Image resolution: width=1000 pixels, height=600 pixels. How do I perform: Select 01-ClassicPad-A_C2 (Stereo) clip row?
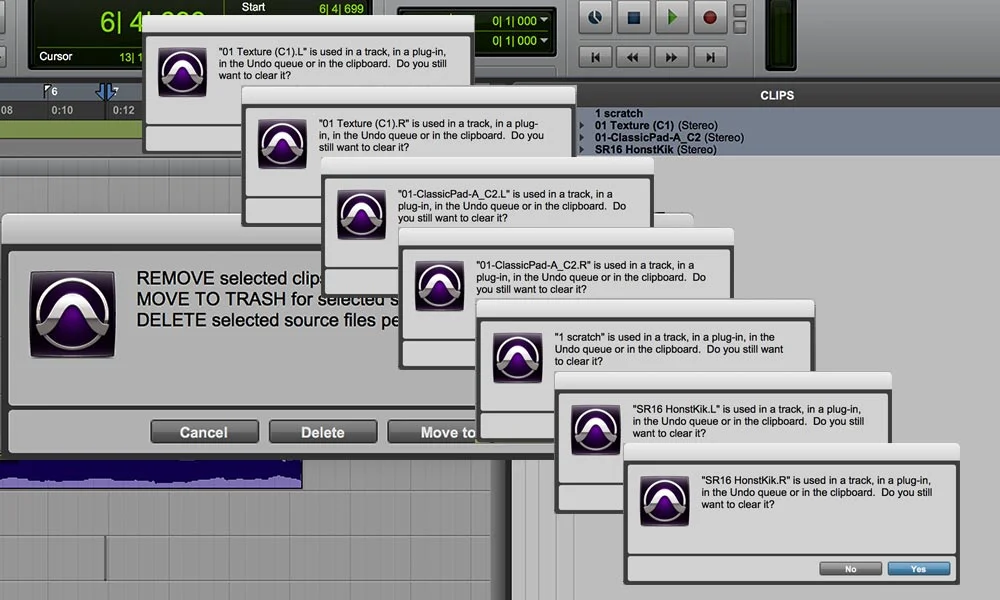pyautogui.click(x=669, y=138)
